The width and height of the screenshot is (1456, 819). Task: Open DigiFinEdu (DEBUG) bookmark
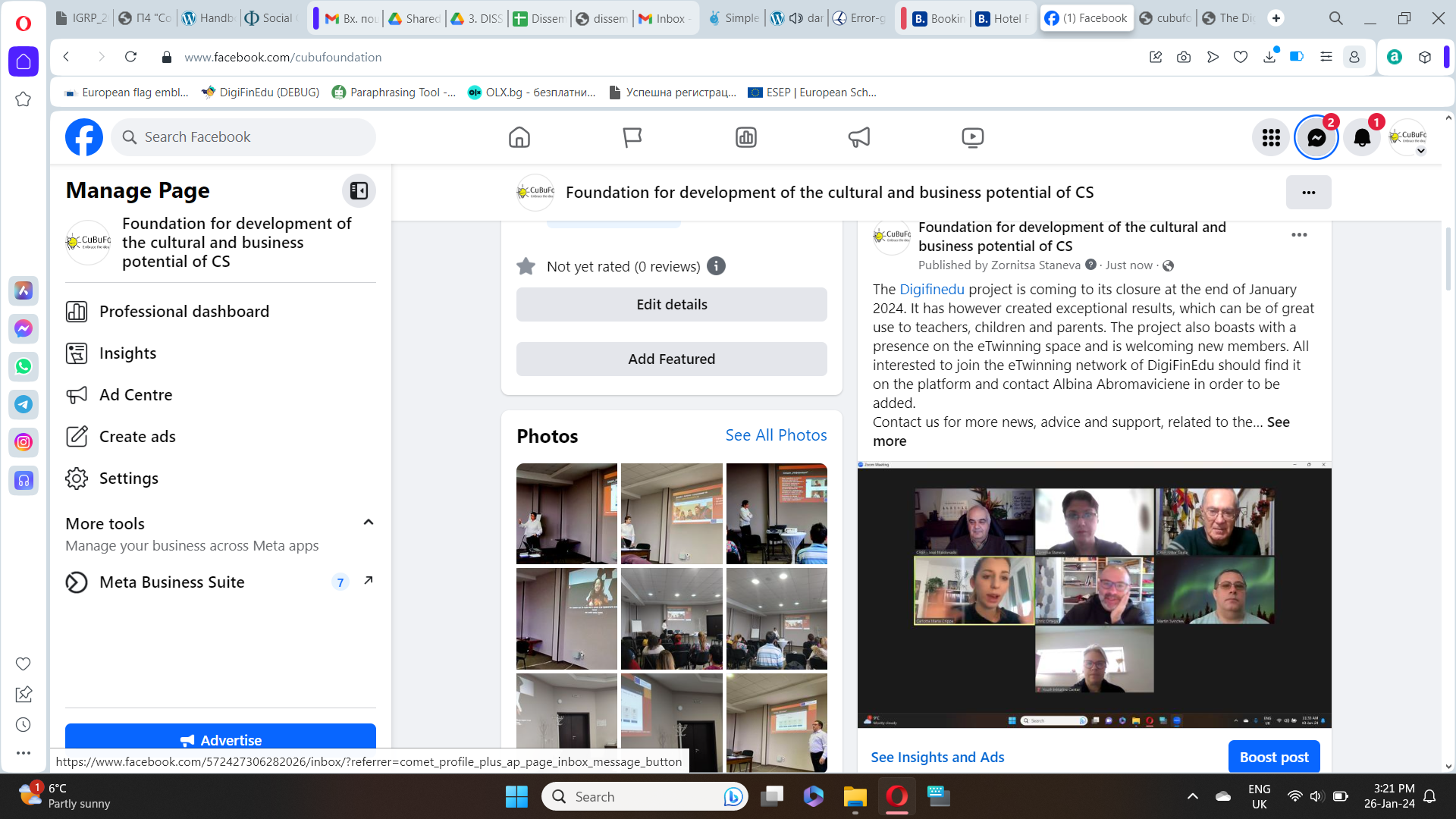(260, 93)
